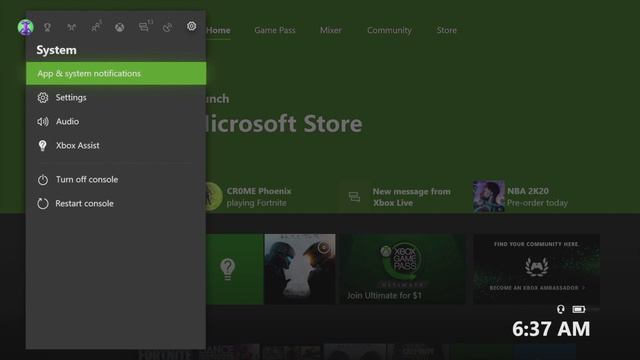Open Audio options
Screen dimensions: 640x360
tap(116, 122)
